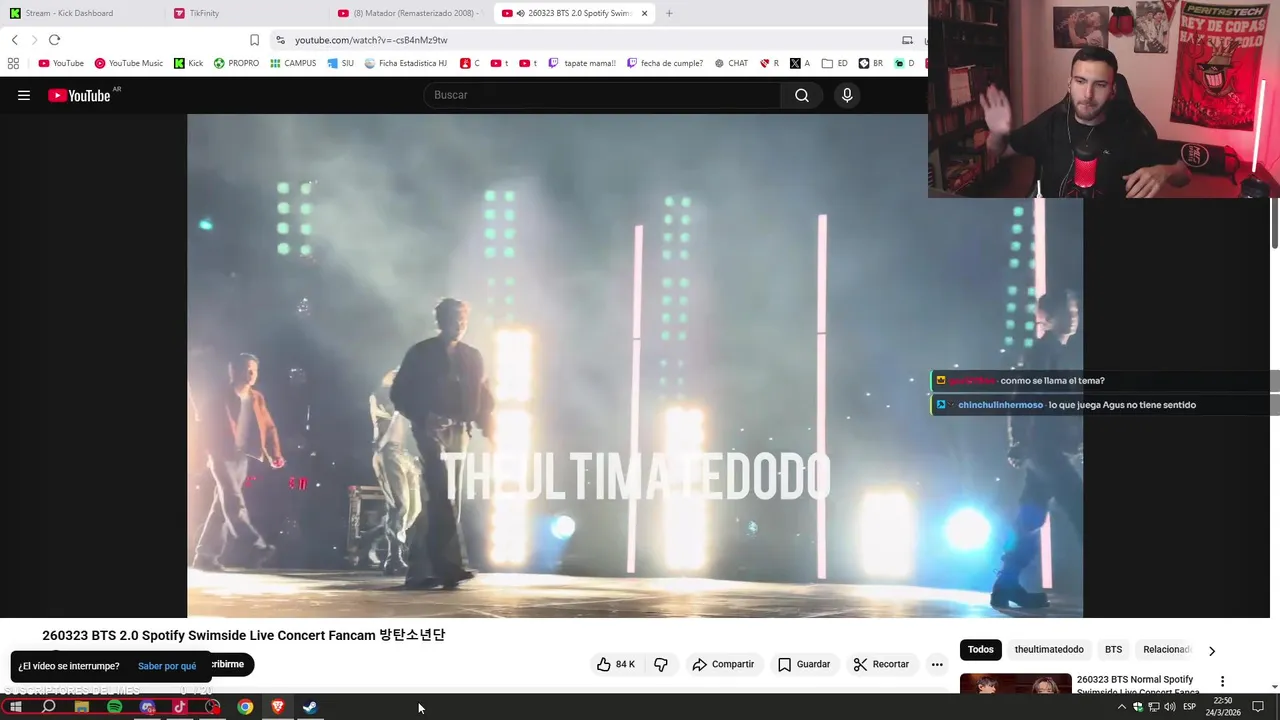Open the X bookmark labeled A
This screenshot has height=720, width=1280.
click(x=800, y=63)
